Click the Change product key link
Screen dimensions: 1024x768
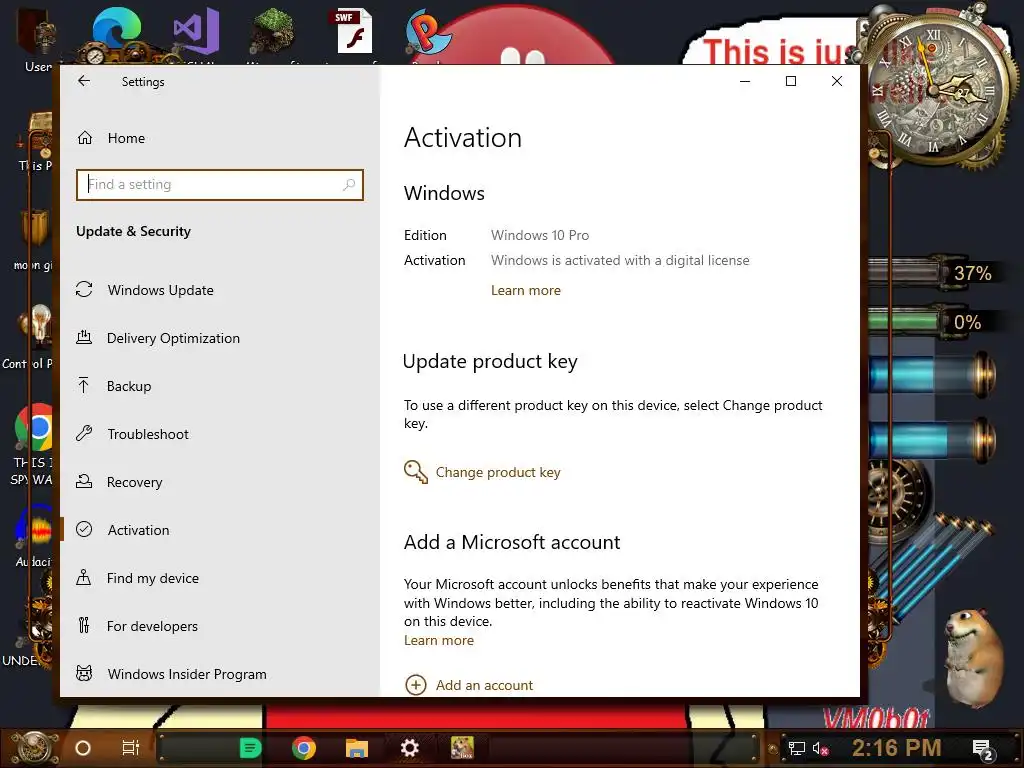498,472
